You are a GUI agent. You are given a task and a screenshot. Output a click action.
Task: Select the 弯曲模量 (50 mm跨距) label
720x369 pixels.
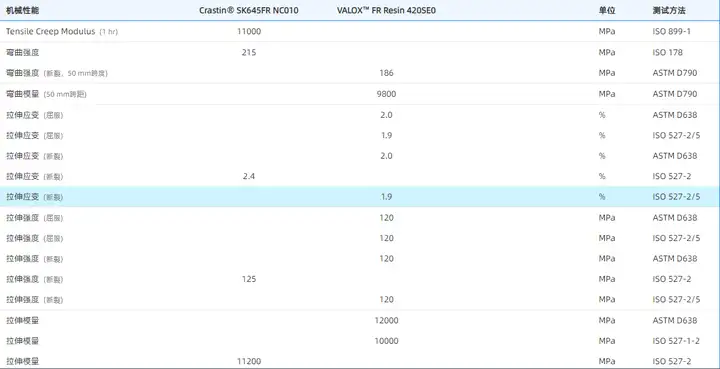pos(46,94)
